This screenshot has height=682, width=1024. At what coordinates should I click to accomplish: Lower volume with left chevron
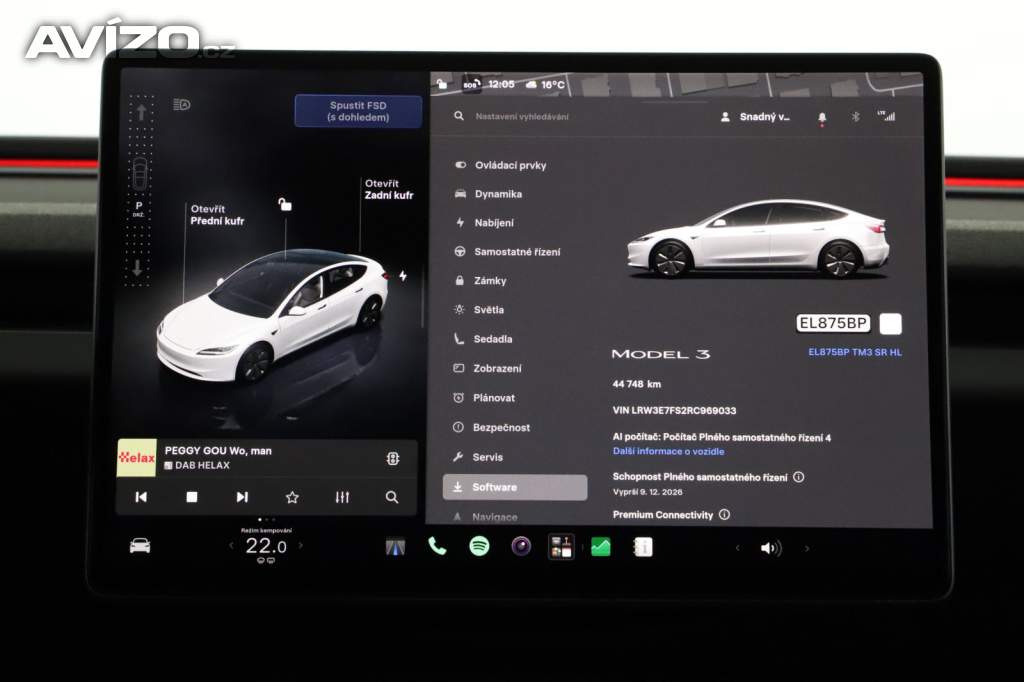click(x=738, y=548)
